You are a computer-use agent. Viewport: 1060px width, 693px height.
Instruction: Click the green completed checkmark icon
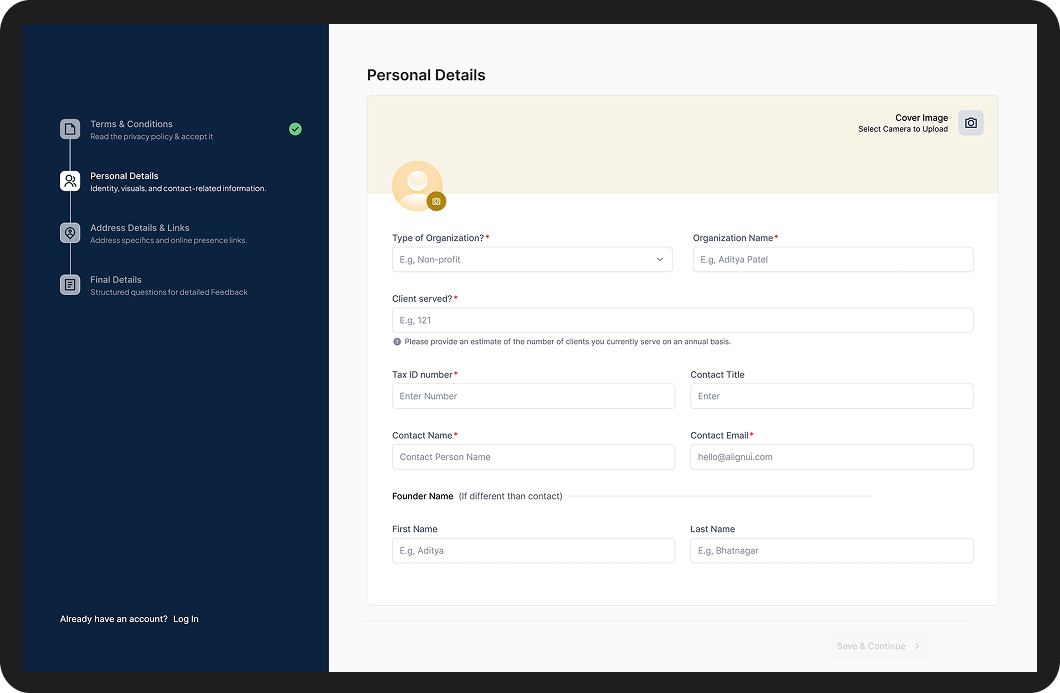click(x=295, y=129)
